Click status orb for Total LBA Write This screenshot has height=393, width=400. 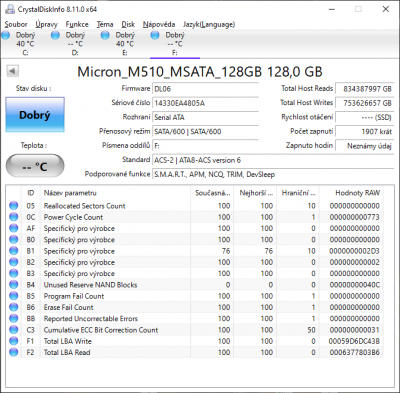[14, 341]
